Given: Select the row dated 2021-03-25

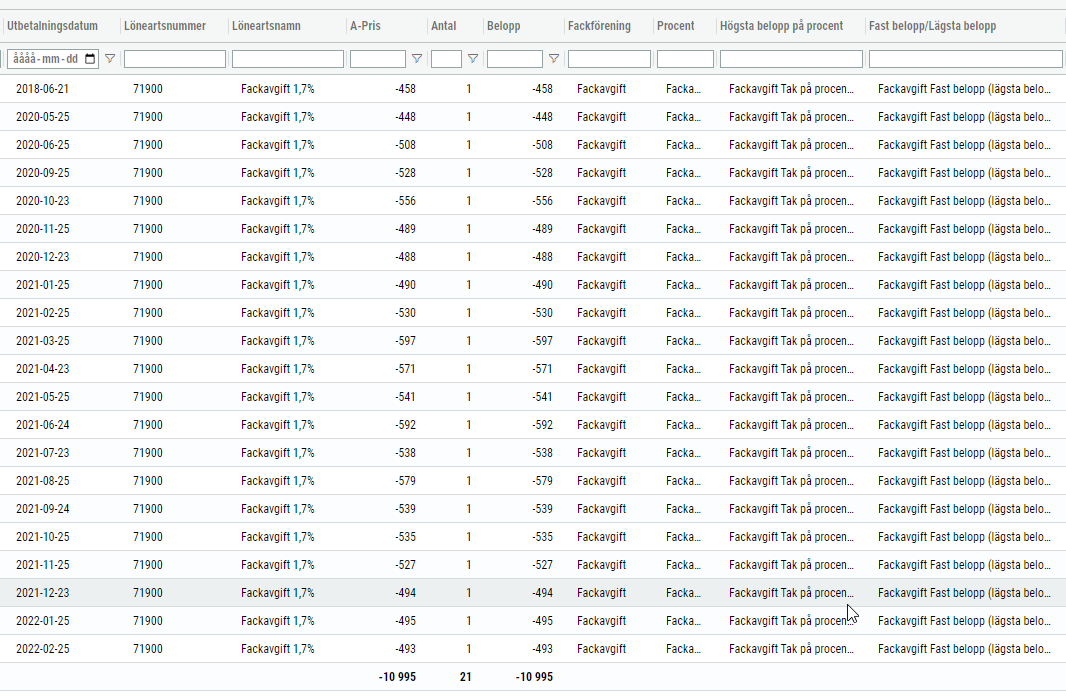Looking at the screenshot, I should (x=533, y=341).
